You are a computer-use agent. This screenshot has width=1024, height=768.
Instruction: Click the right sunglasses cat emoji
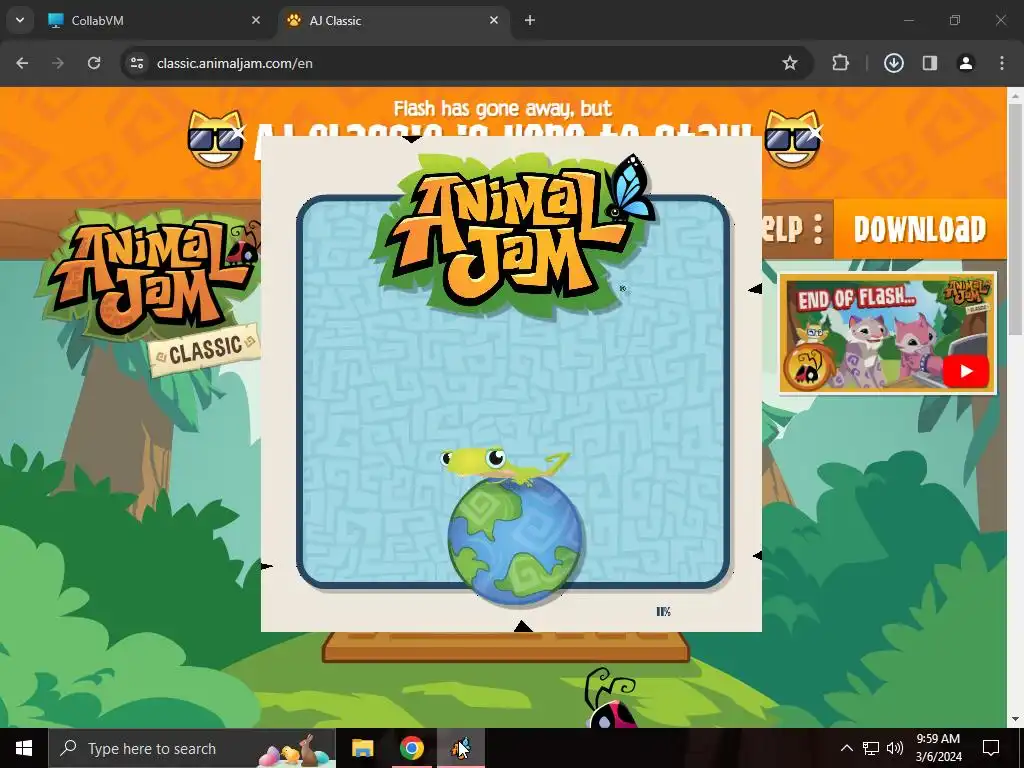tap(792, 139)
